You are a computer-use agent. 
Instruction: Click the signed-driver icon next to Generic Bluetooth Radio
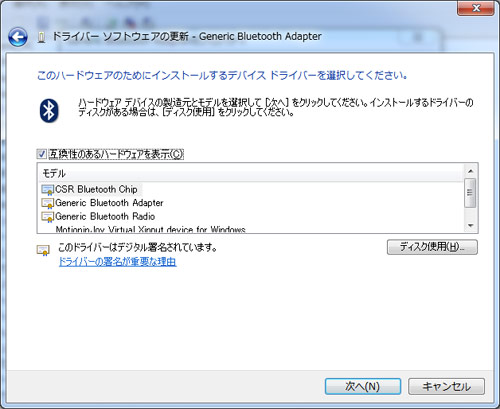tap(47, 217)
